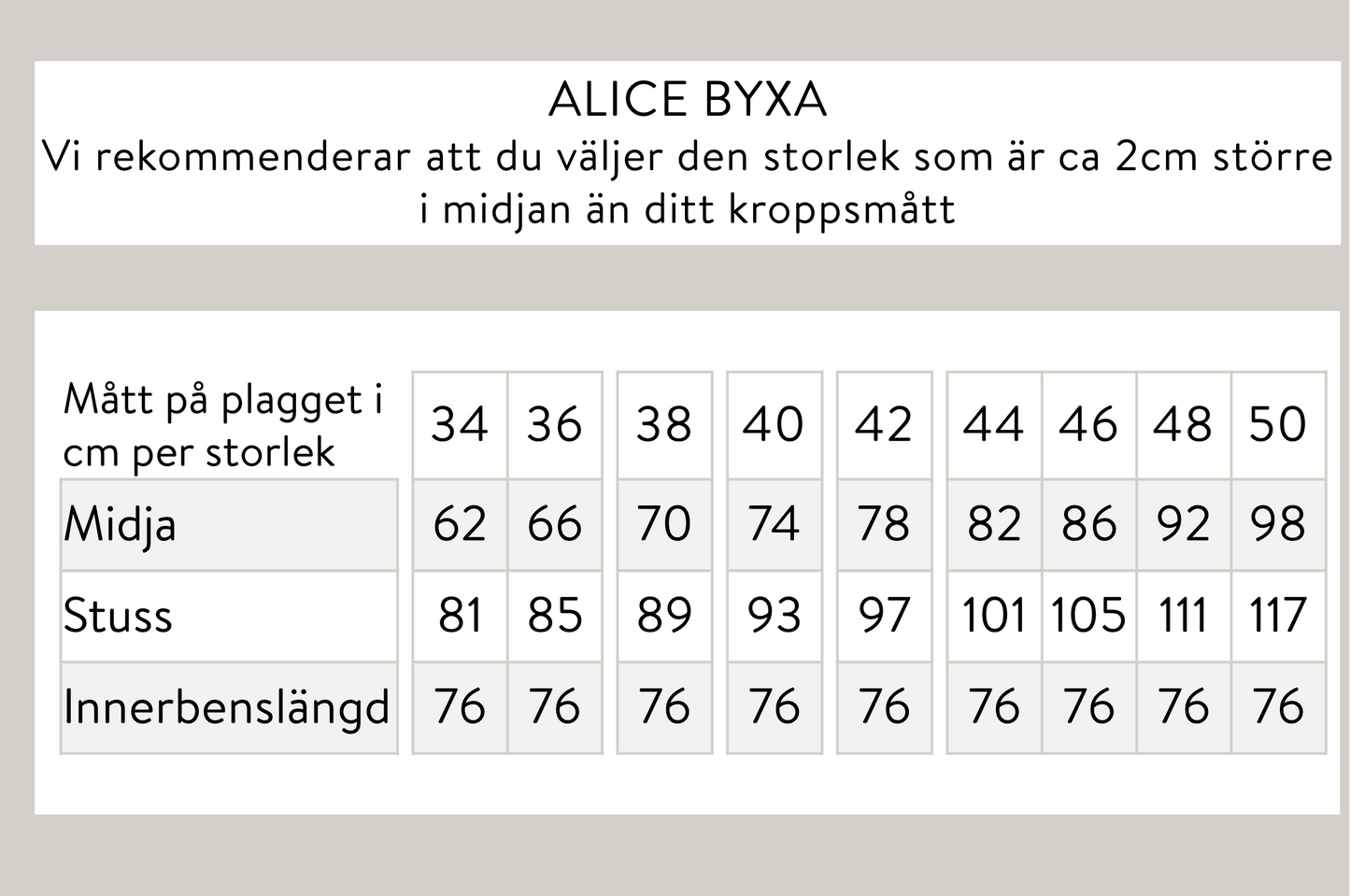The width and height of the screenshot is (1350, 896).
Task: Select size 46 column header
Action: pyautogui.click(x=1089, y=425)
